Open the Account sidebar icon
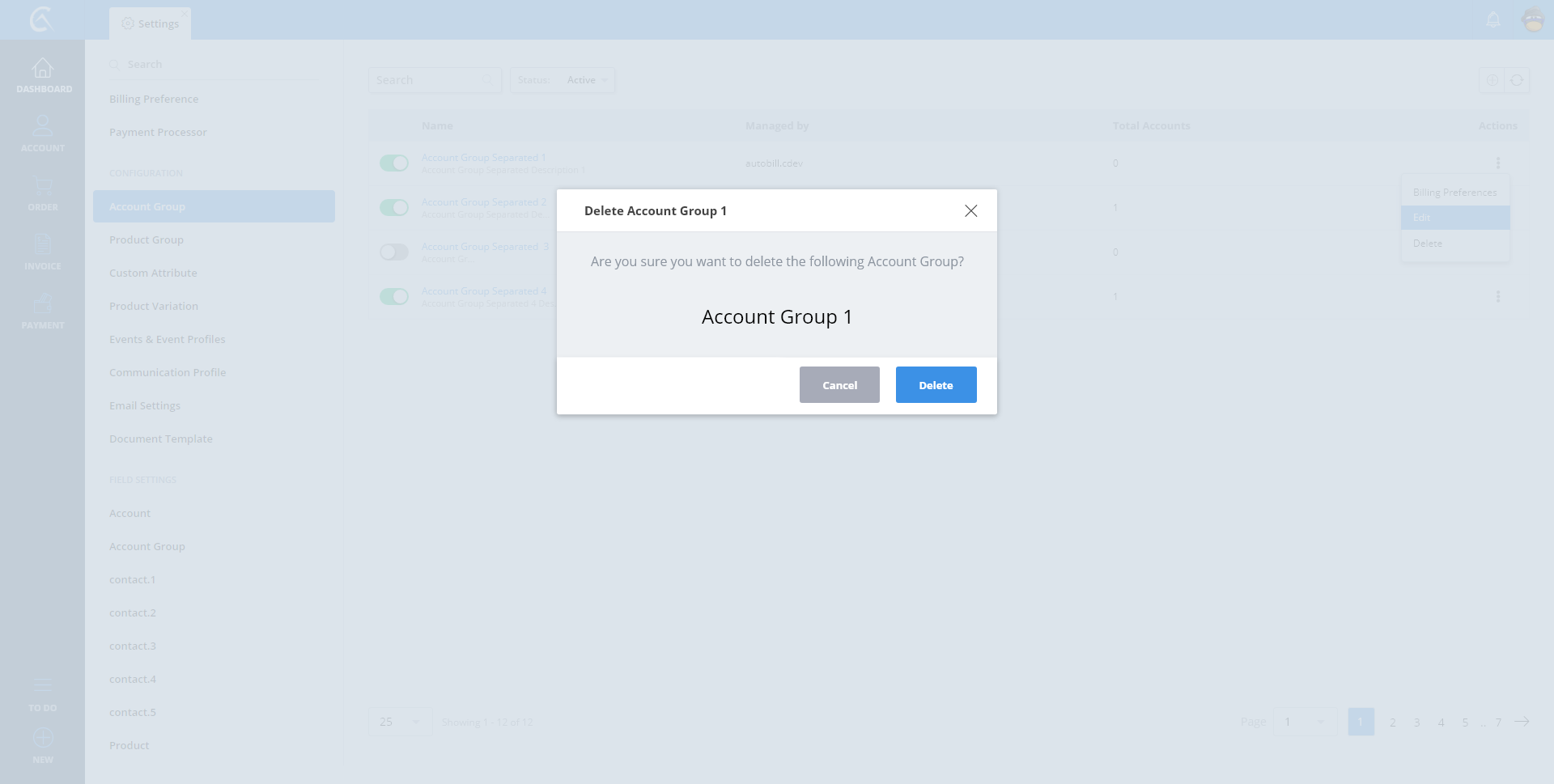The image size is (1554, 784). click(42, 126)
